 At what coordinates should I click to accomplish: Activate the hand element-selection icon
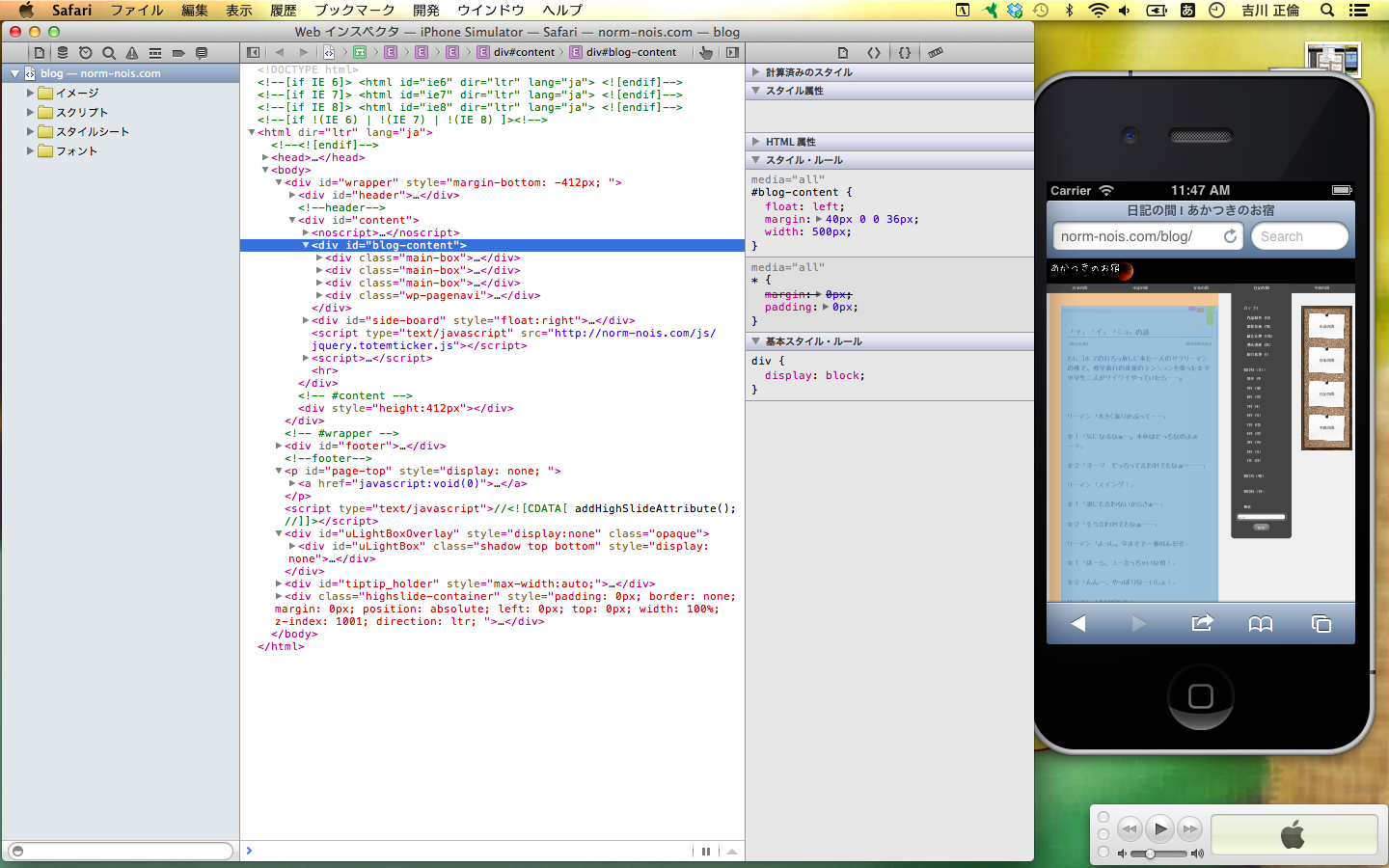pos(706,53)
